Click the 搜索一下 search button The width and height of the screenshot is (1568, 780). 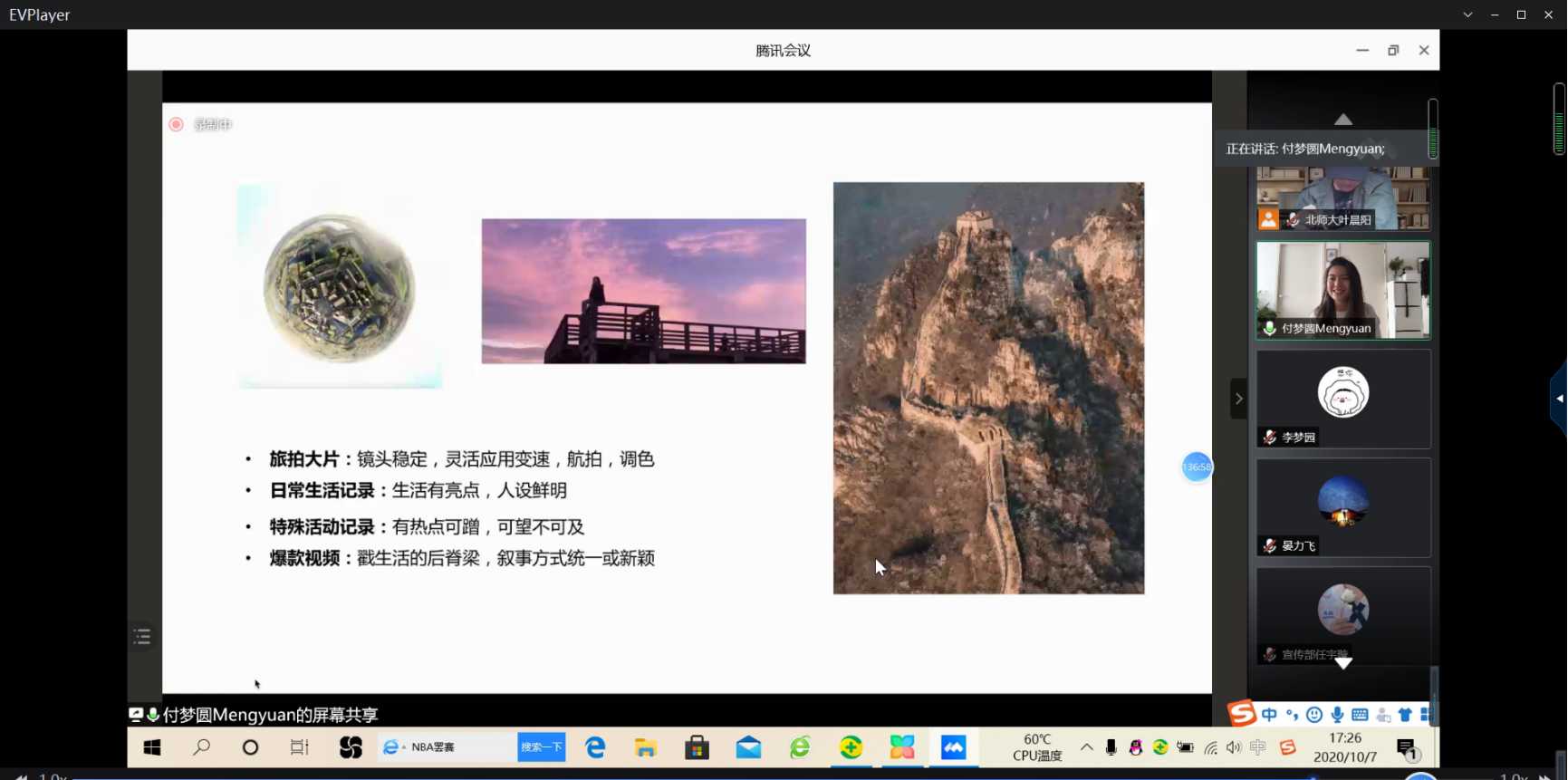[x=542, y=747]
